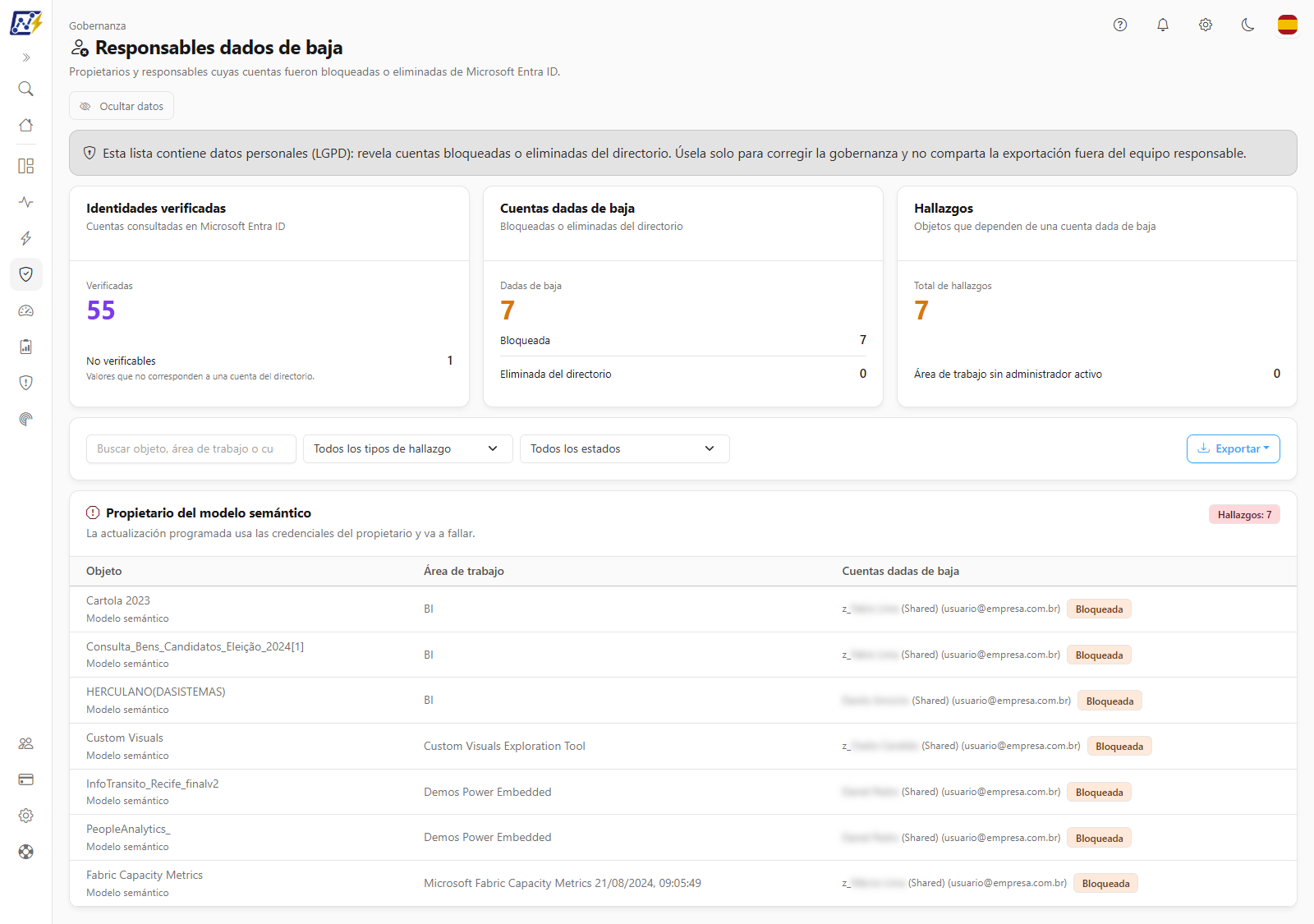Open the Todos los tipos de hallazgo dropdown
This screenshot has width=1314, height=924.
tap(408, 449)
